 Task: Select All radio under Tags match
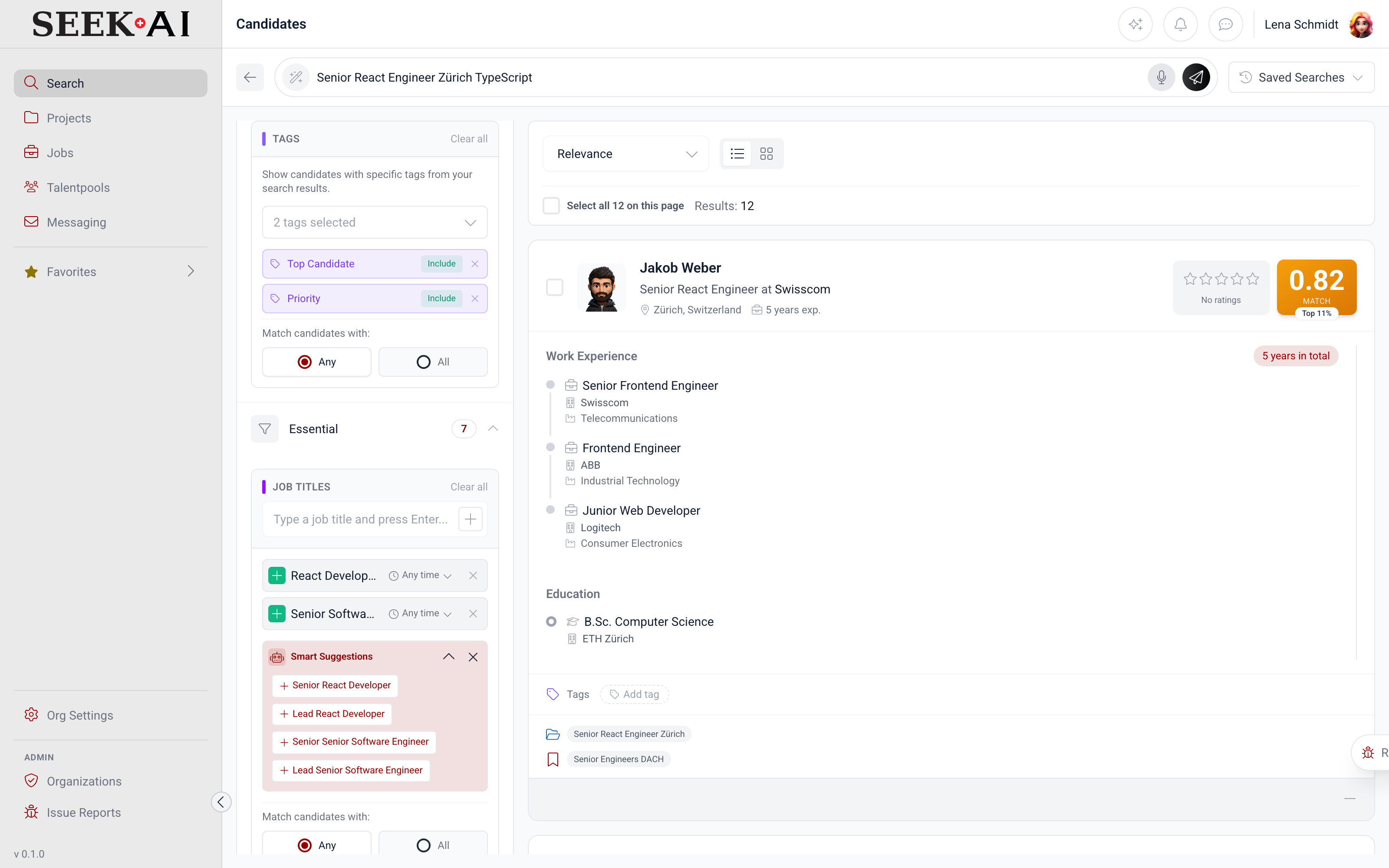pyautogui.click(x=433, y=362)
